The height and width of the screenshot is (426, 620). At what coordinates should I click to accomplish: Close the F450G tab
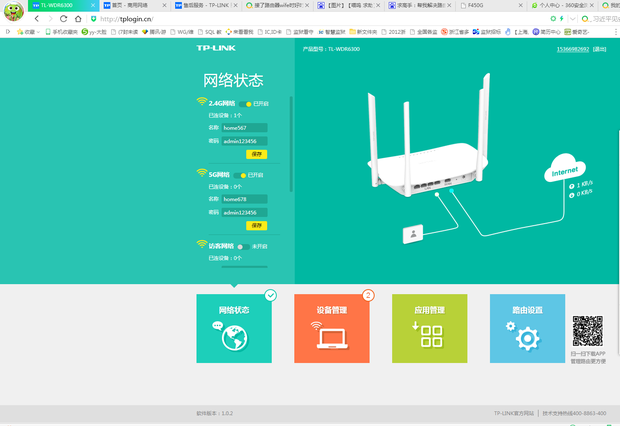(x=520, y=6)
